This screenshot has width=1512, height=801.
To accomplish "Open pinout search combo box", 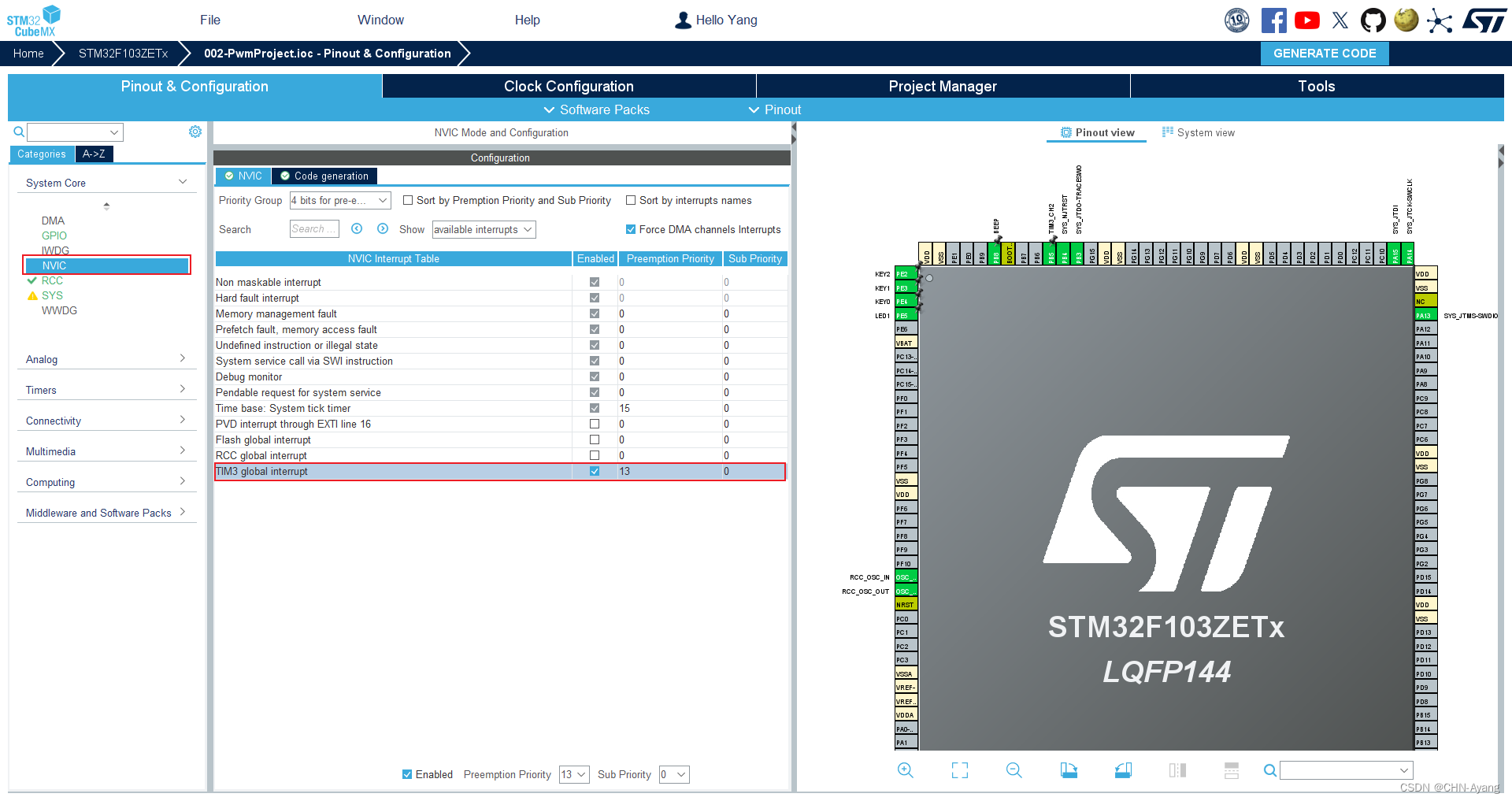I will click(1347, 770).
